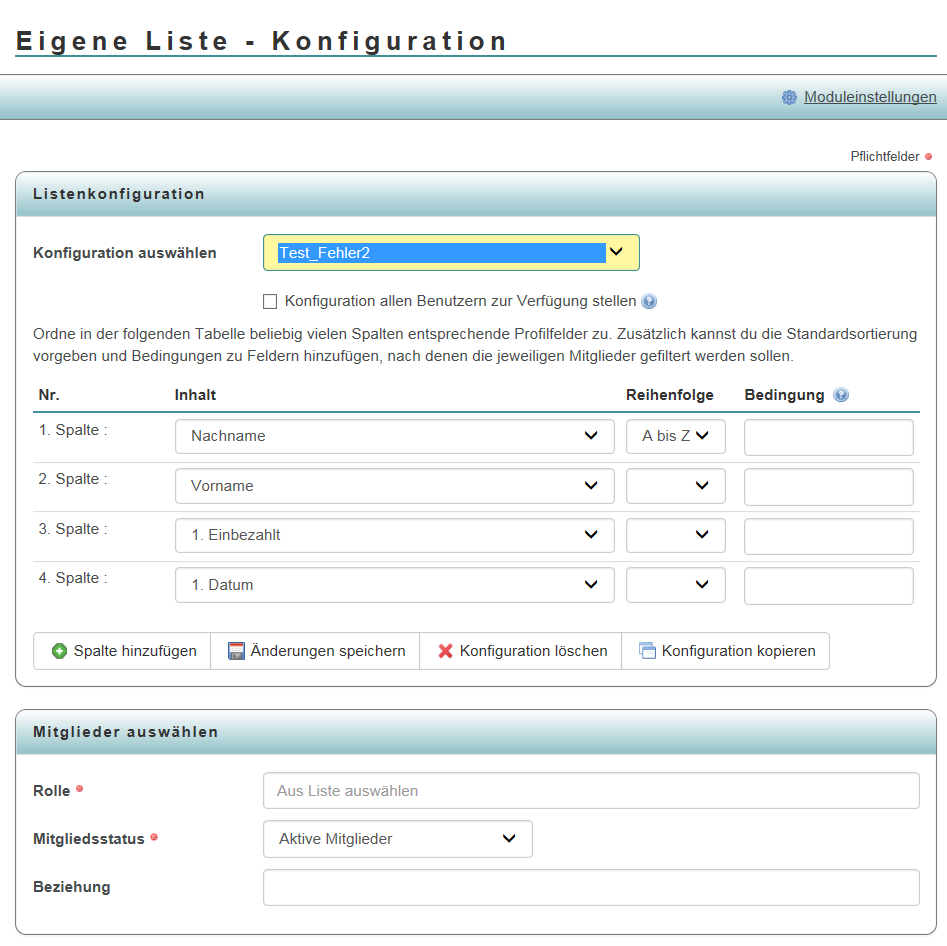Viewport: 947px width, 946px height.
Task: Click the Bedingung field for 1. Spalte
Action: pos(828,437)
